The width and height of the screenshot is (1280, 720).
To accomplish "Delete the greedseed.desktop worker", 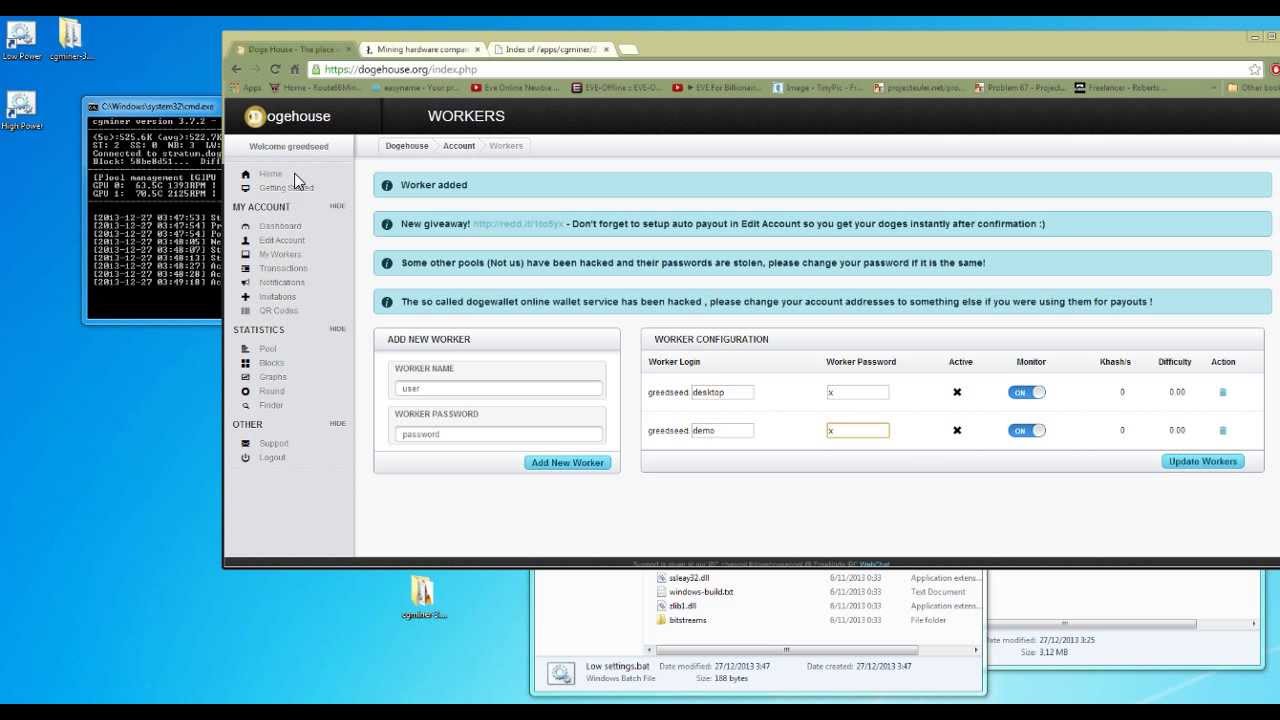I will 1222,392.
